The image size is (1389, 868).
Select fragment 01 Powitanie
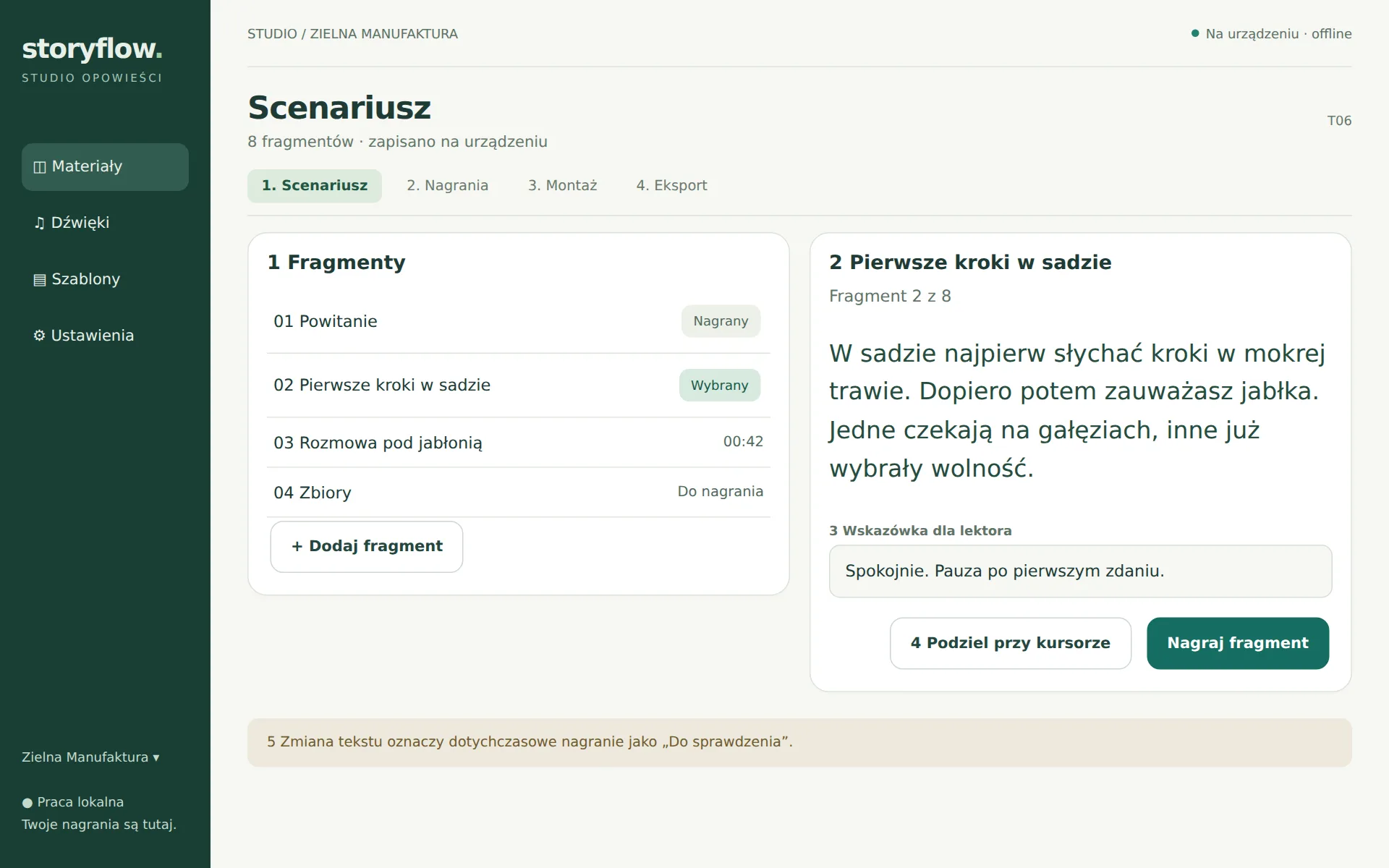click(x=518, y=321)
